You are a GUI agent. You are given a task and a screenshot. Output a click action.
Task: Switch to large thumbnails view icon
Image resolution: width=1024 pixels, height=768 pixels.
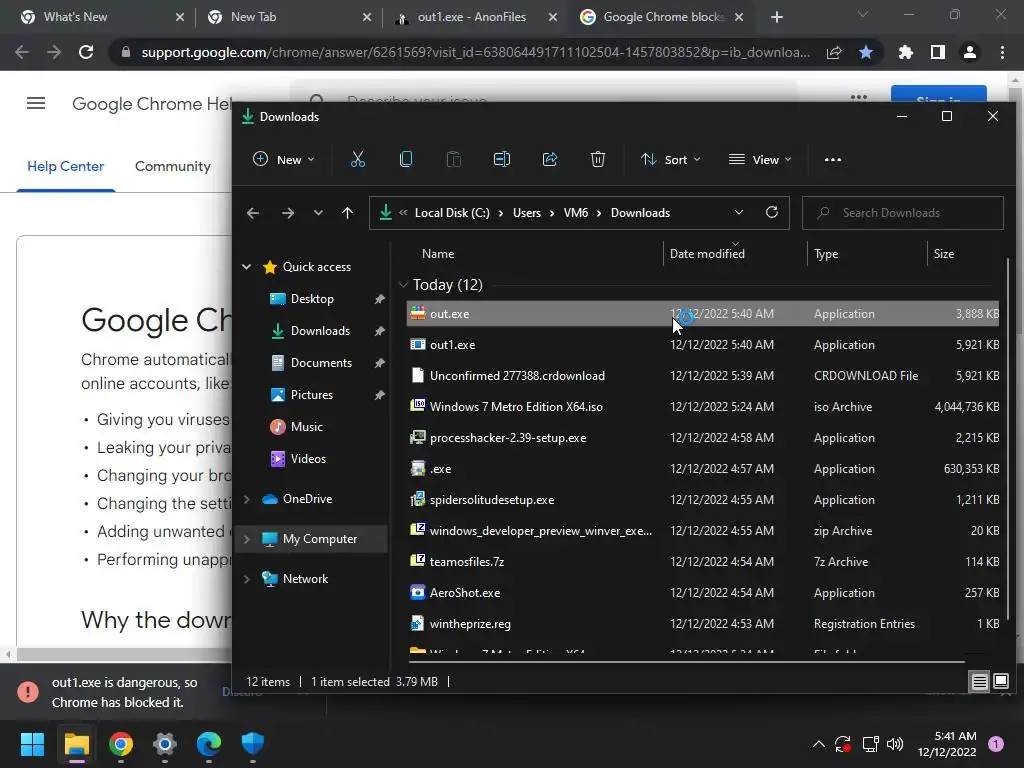click(x=1001, y=682)
